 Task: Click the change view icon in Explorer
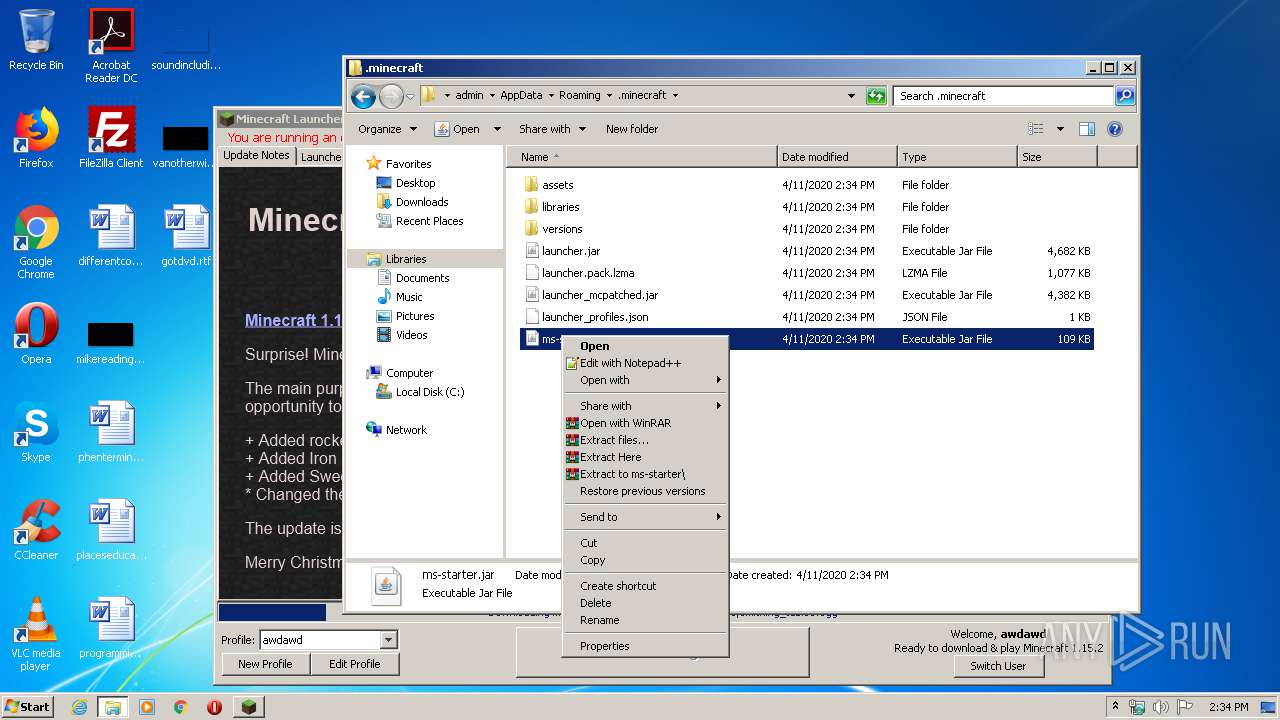click(x=1036, y=129)
